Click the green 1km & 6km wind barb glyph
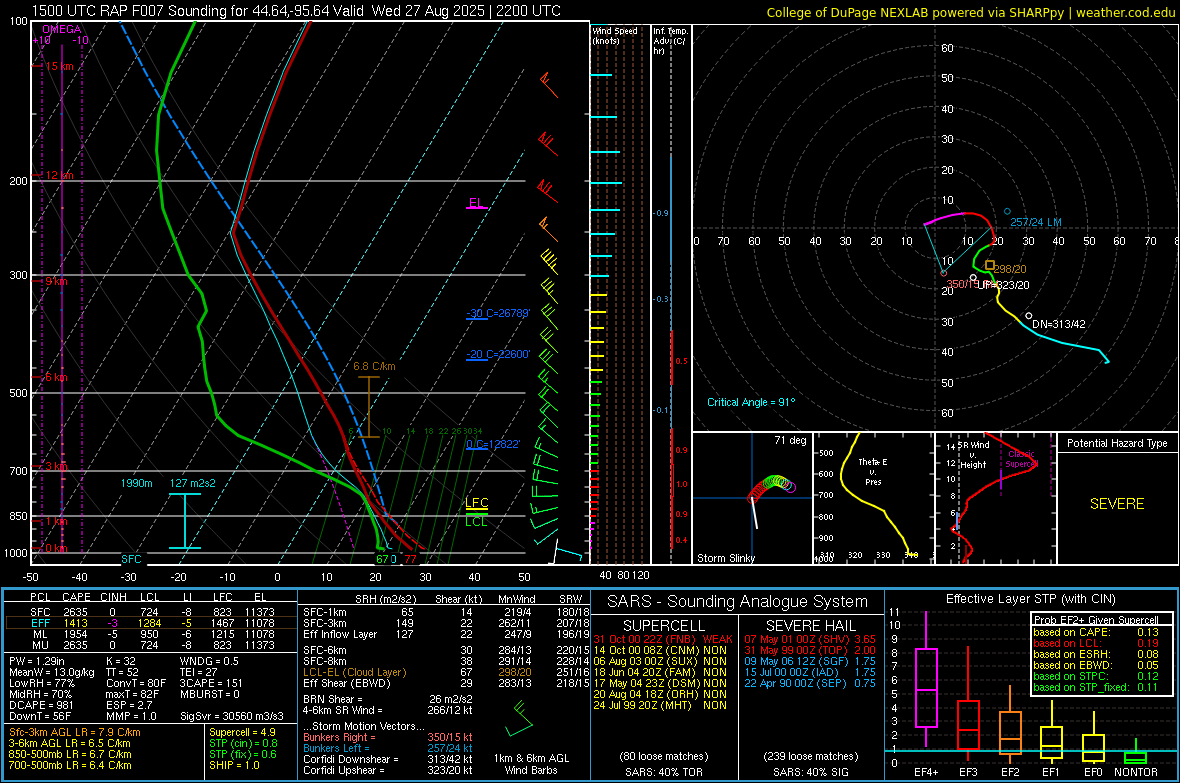The image size is (1180, 783). (519, 718)
